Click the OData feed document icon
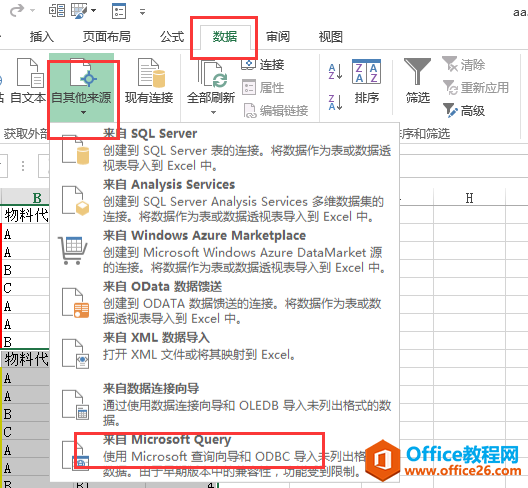 coord(75,303)
